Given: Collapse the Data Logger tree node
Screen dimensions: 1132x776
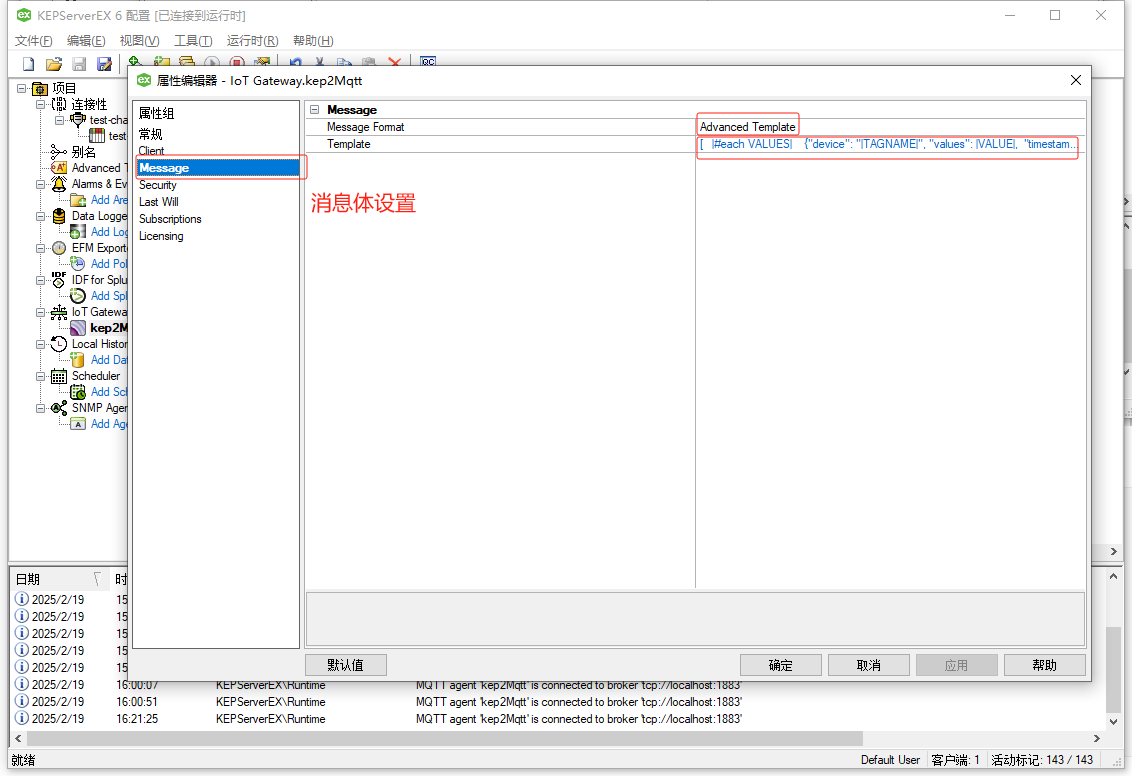Looking at the screenshot, I should [x=40, y=216].
